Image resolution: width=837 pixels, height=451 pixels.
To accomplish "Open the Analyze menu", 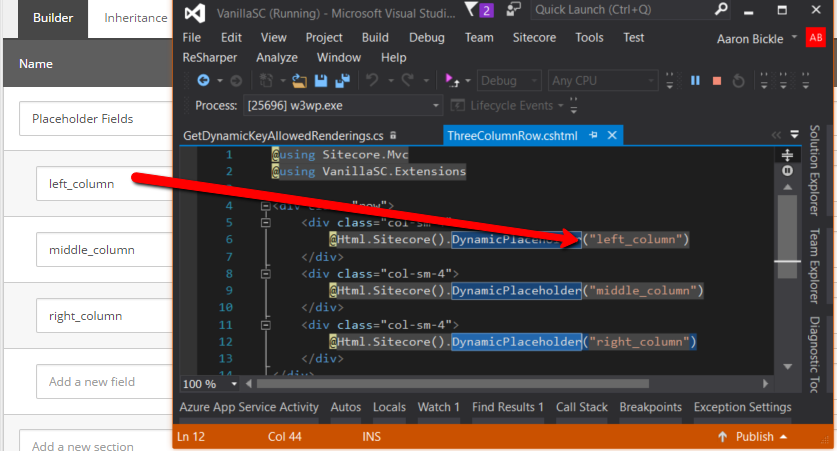I will tap(277, 57).
